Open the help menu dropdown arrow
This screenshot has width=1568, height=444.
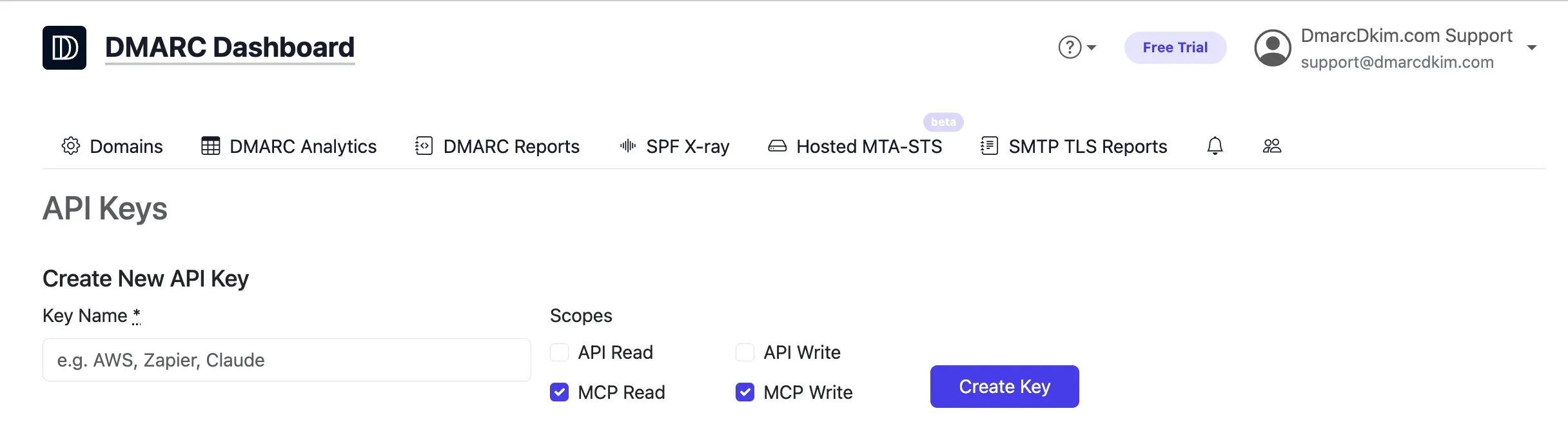[x=1091, y=47]
